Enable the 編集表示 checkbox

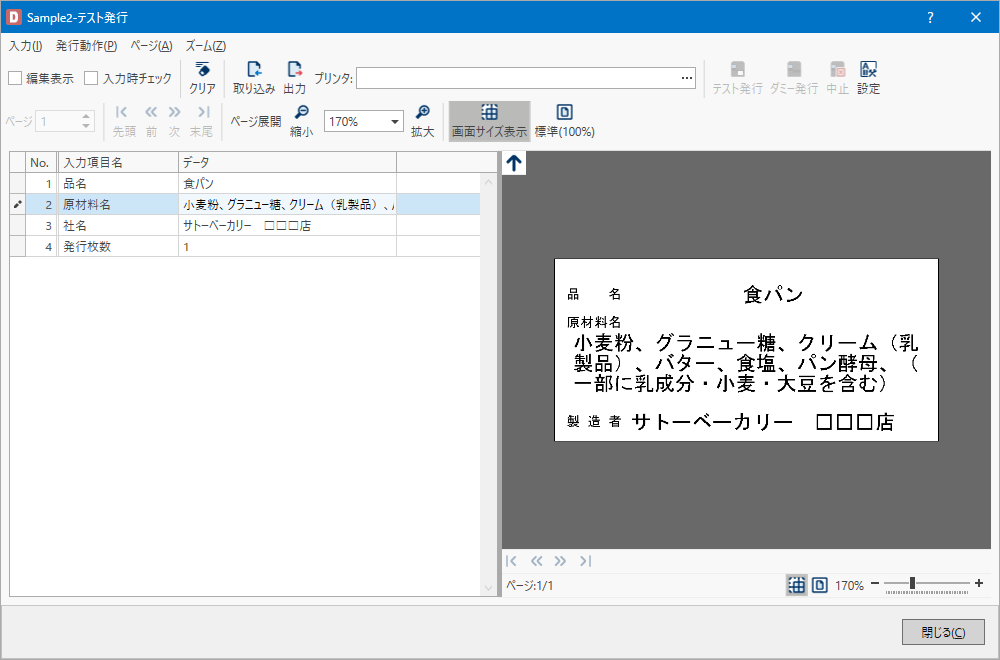click(15, 78)
